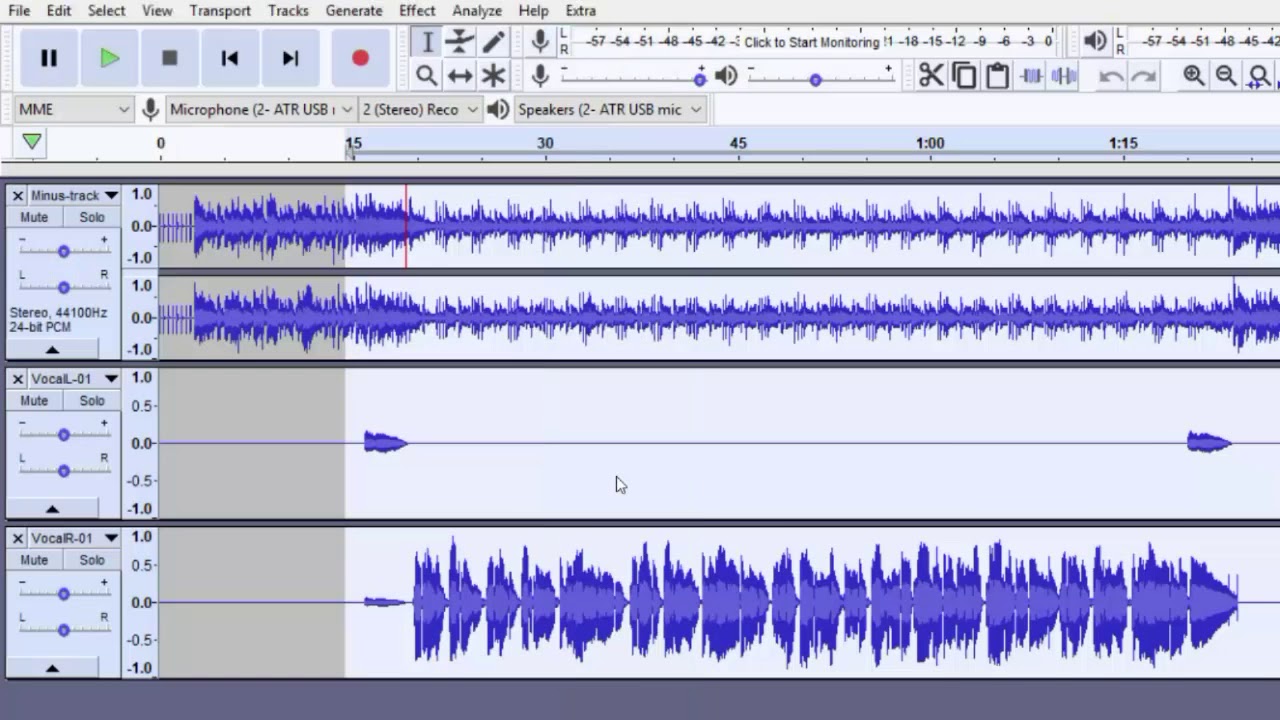Open the VocalL-01 track dropdown menu
Viewport: 1280px width, 720px height.
click(74, 379)
